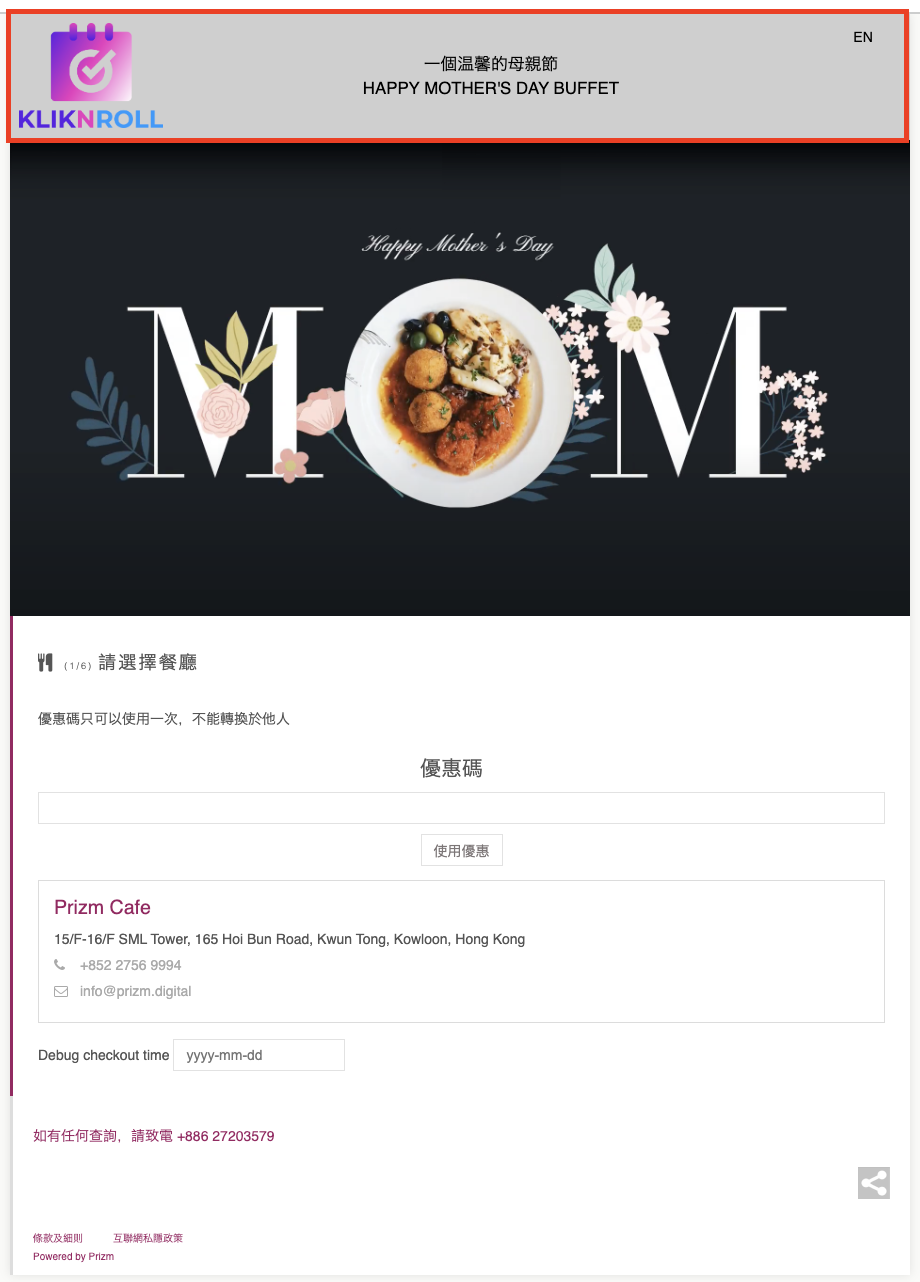Click enquiry phone +886 27203579

click(x=226, y=1136)
